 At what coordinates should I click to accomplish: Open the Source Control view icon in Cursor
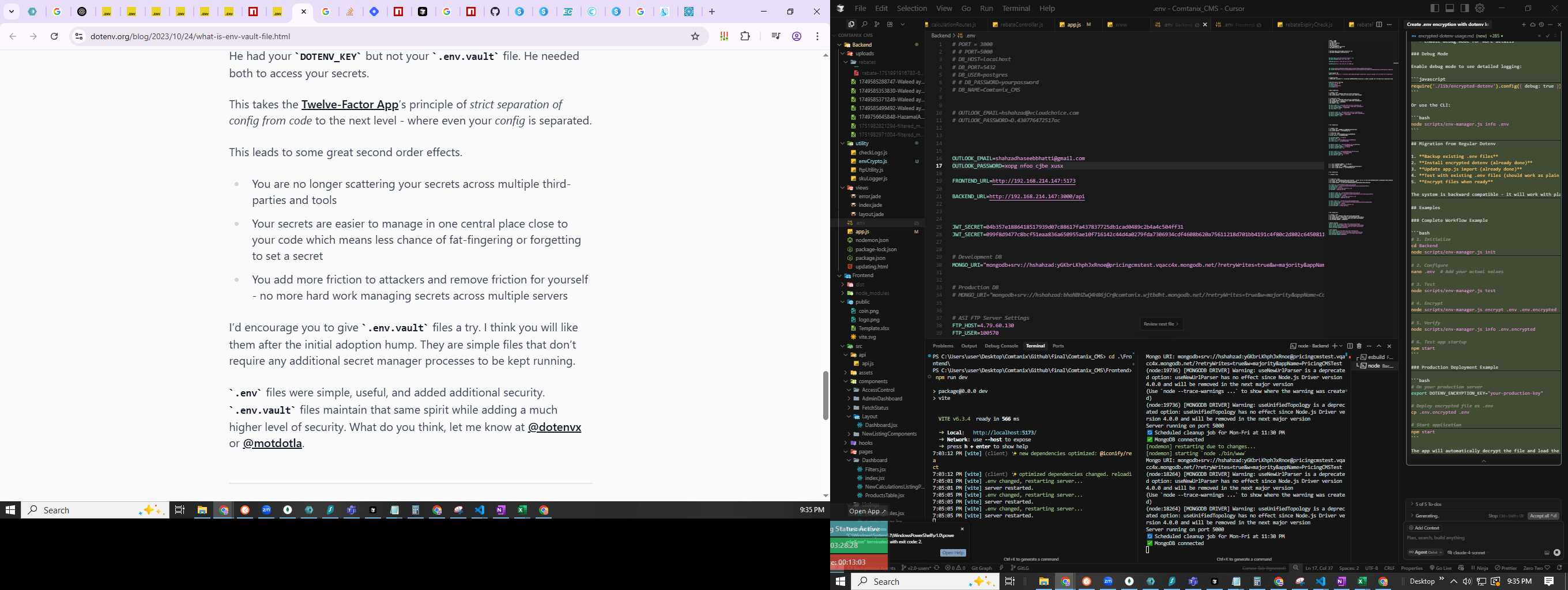click(877, 24)
